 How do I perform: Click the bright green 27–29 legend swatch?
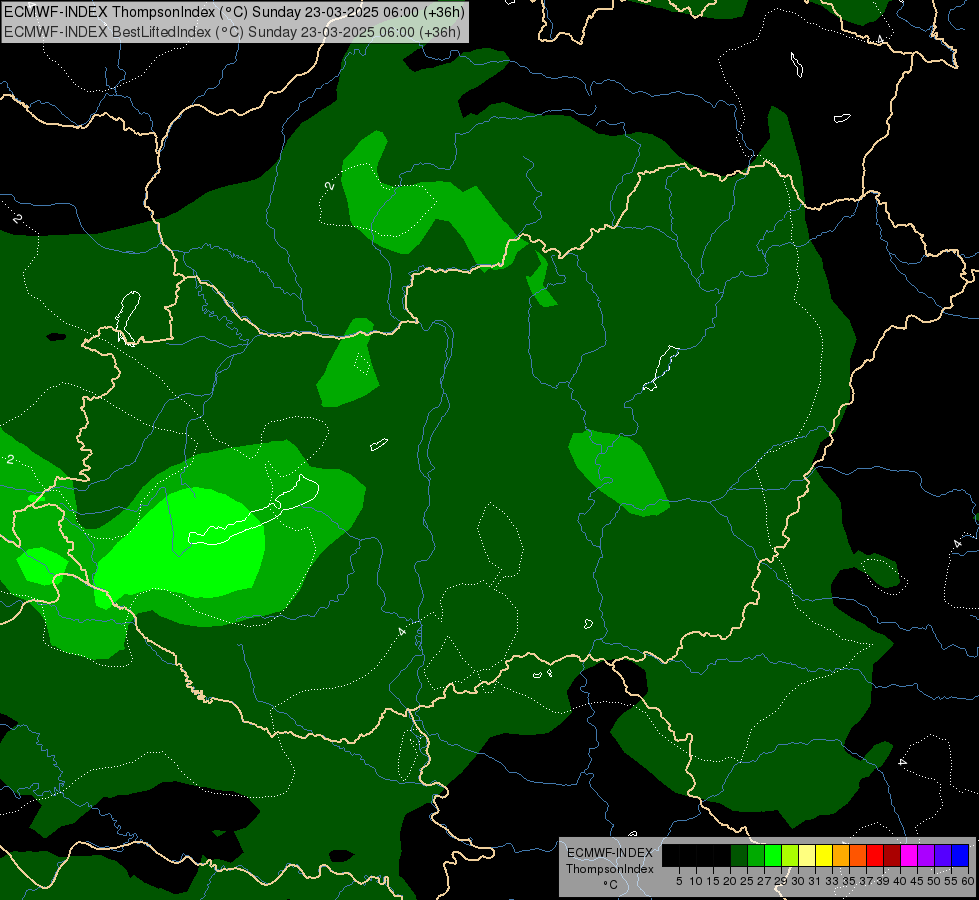[773, 855]
